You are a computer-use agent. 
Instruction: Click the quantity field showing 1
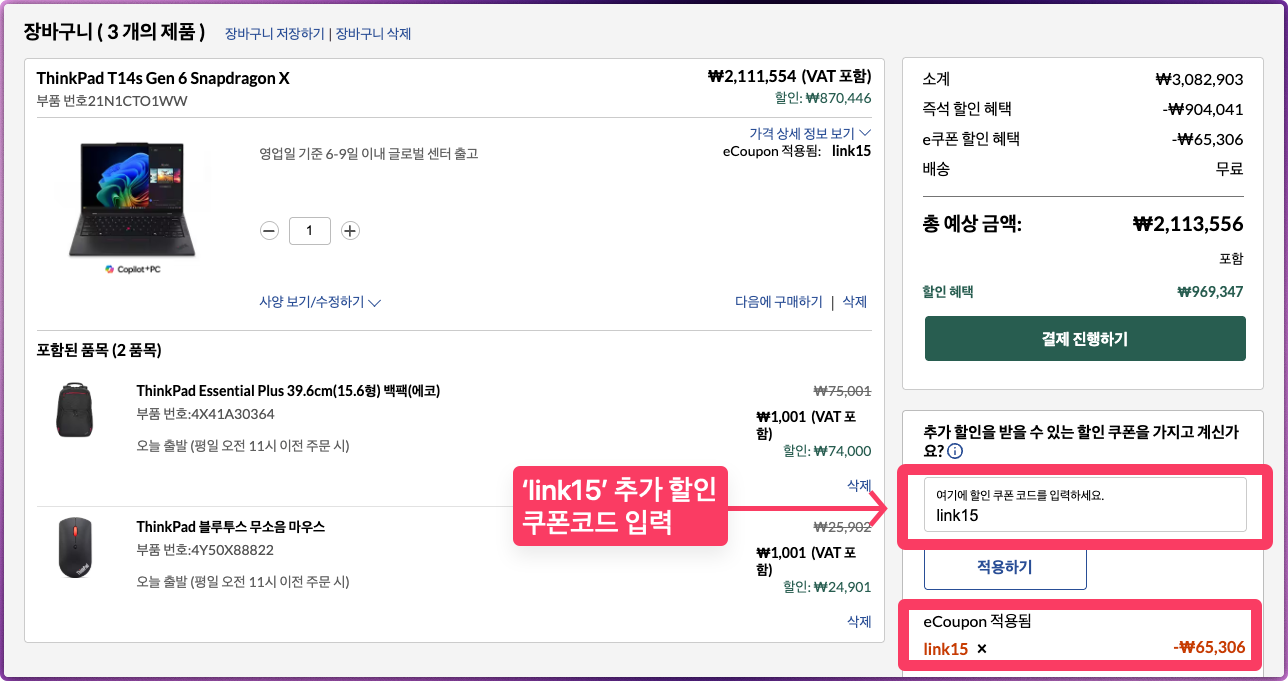pos(310,231)
